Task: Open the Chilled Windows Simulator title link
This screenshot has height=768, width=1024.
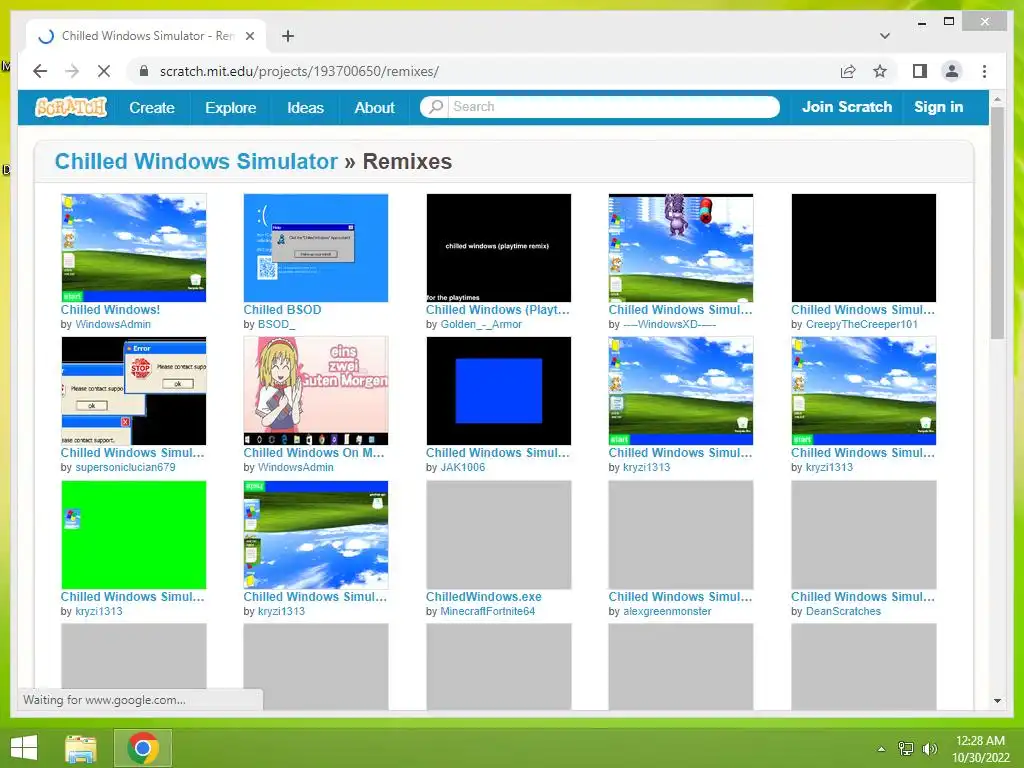Action: [196, 161]
